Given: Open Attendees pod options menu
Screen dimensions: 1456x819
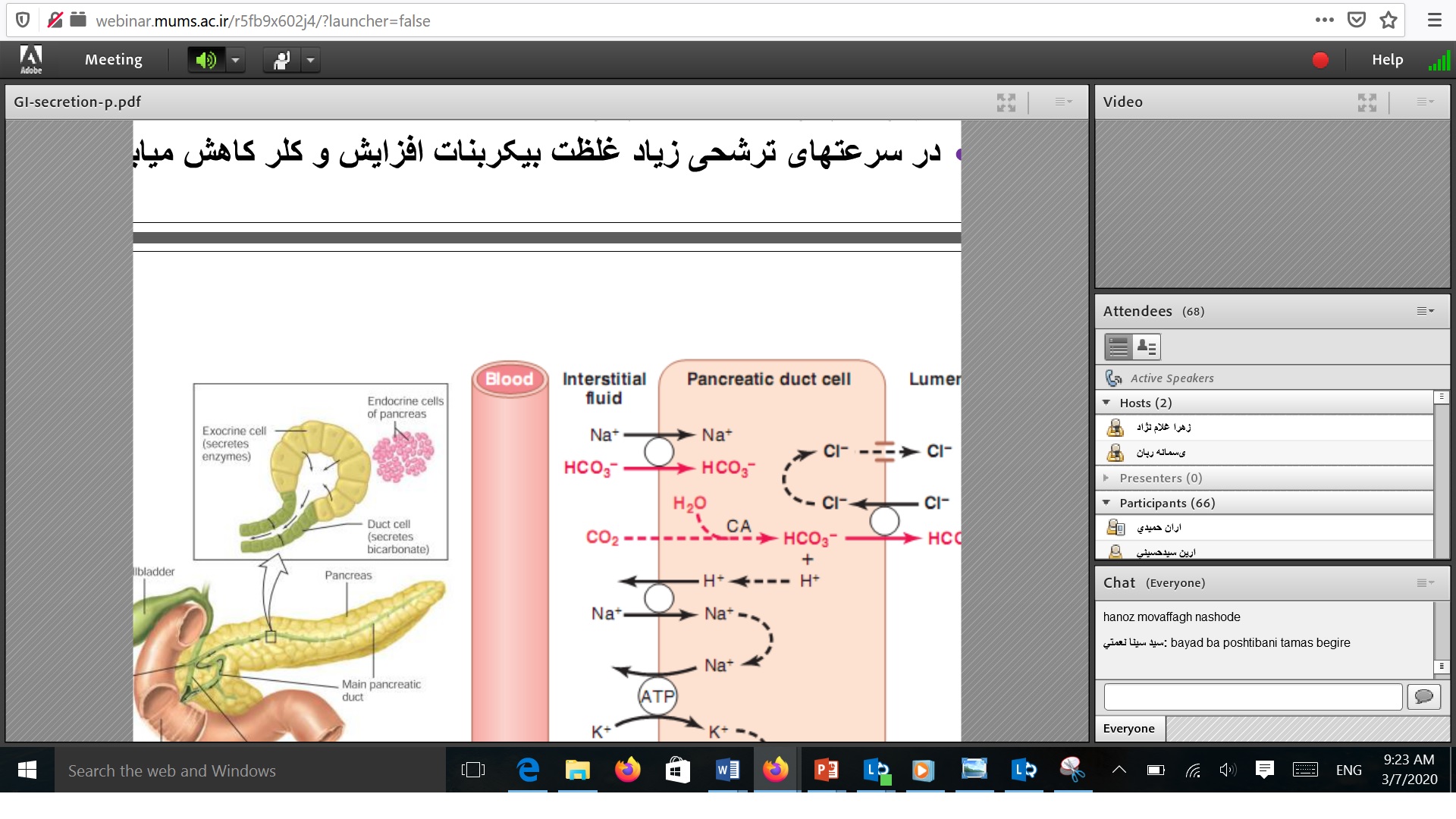Looking at the screenshot, I should [1425, 311].
